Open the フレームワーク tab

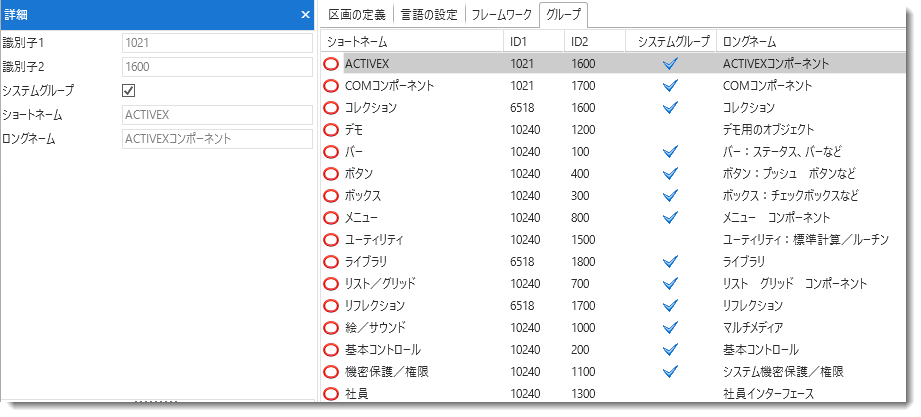(502, 15)
